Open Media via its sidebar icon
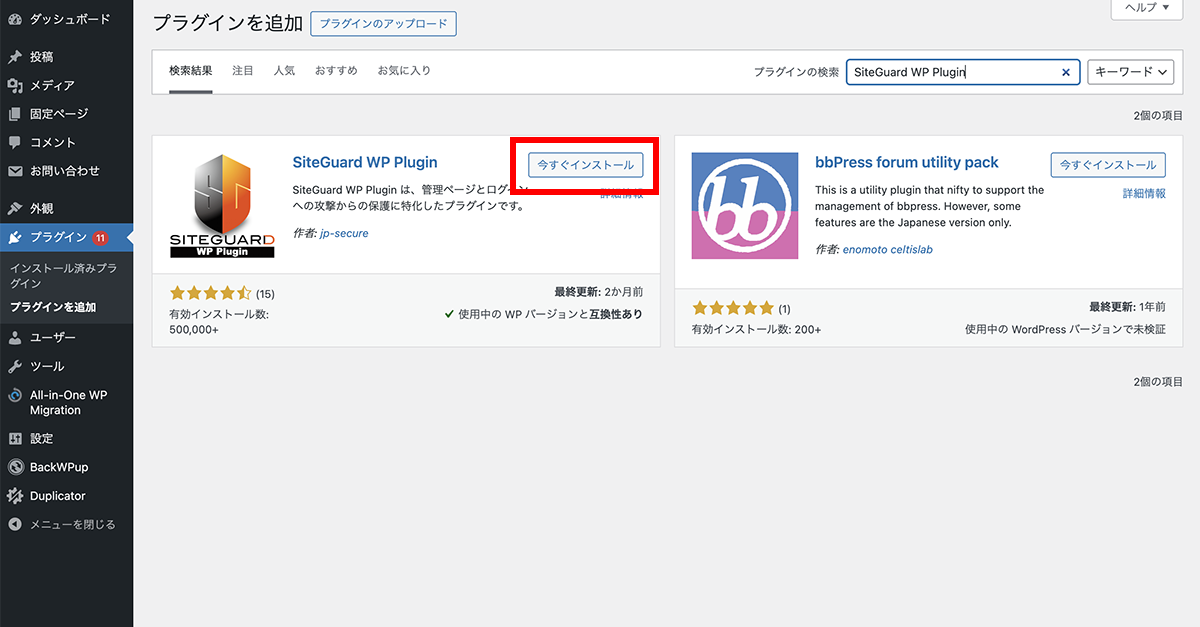The height and width of the screenshot is (627, 1200). click(15, 86)
